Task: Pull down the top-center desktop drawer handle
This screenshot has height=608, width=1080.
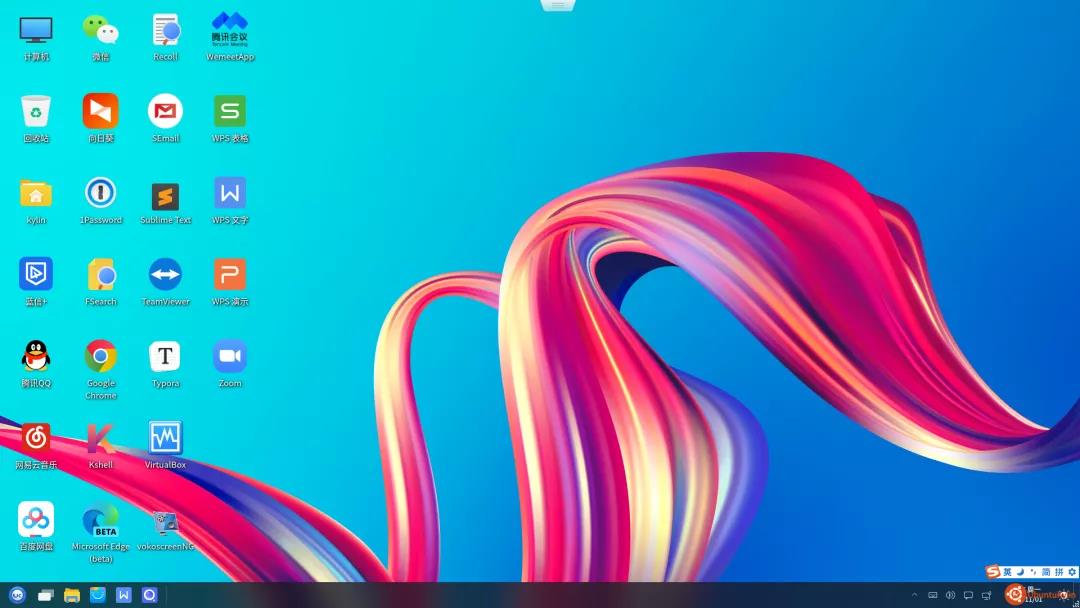Action: click(558, 6)
